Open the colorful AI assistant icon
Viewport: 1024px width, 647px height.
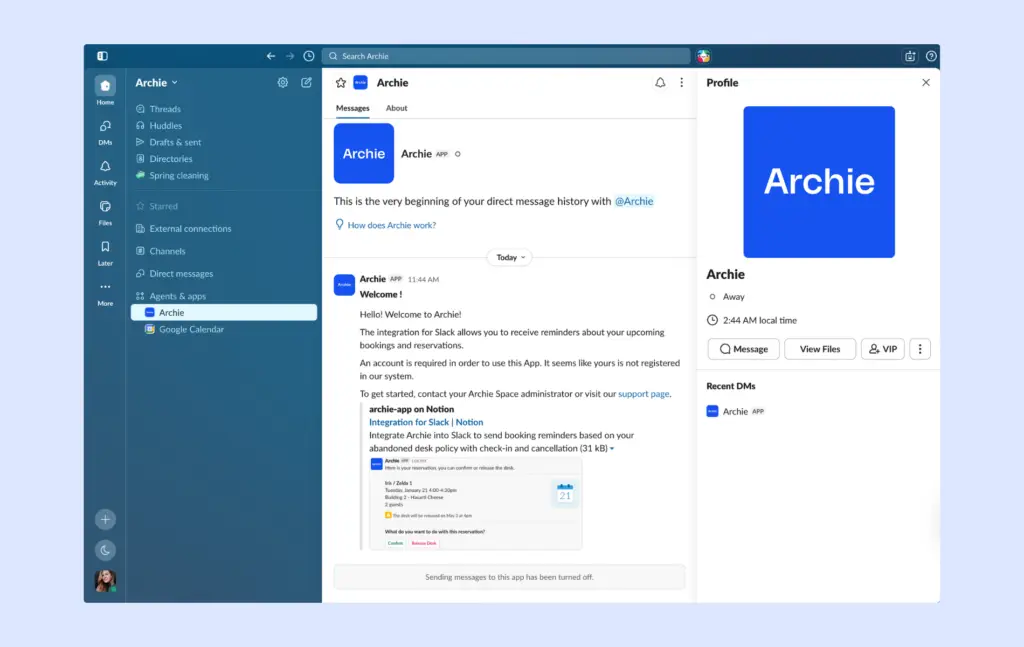pos(703,56)
